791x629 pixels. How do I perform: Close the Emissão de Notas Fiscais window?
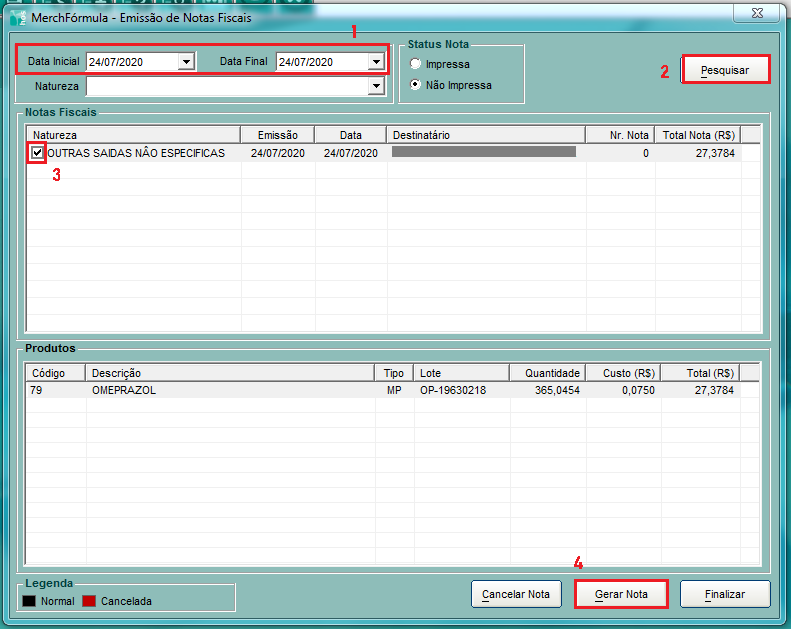coord(757,12)
